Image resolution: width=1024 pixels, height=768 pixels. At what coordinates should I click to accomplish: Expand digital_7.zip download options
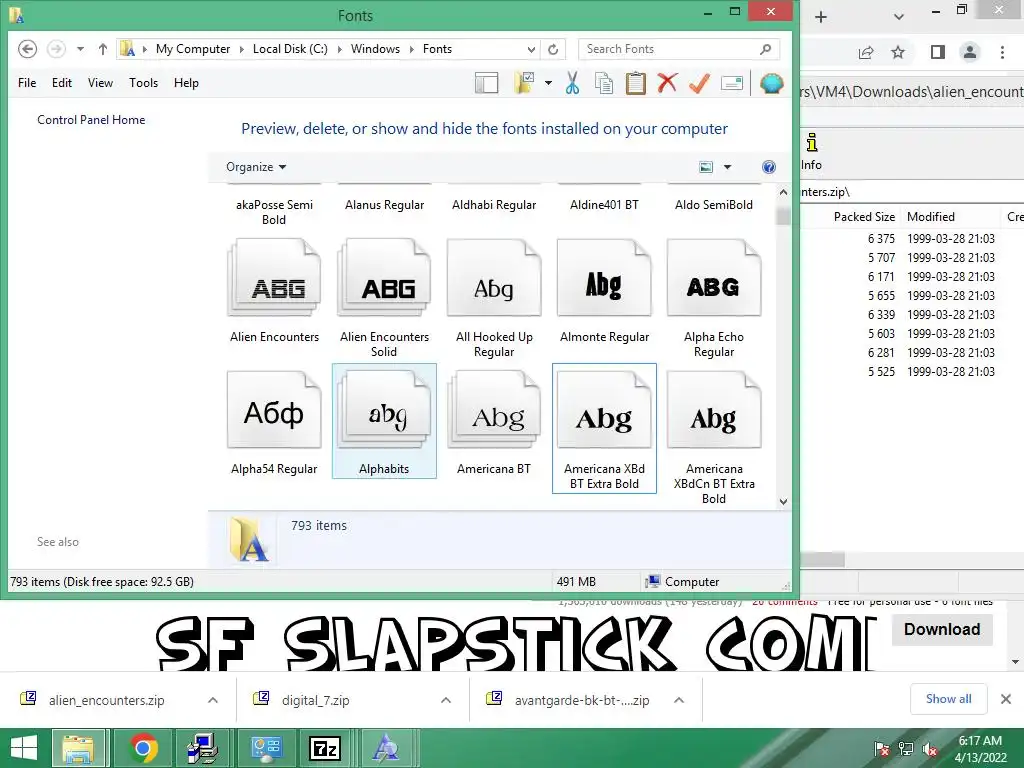(x=446, y=700)
